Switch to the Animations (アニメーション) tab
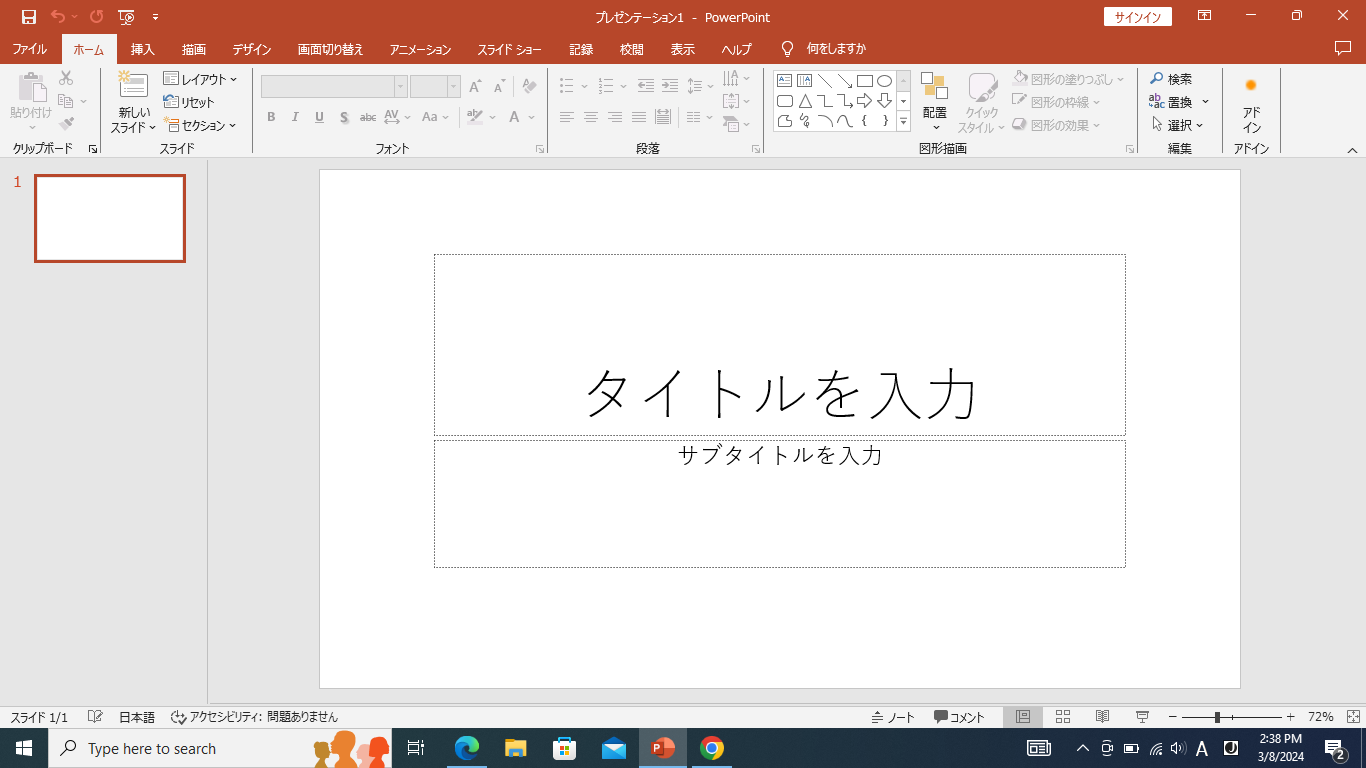 420,49
